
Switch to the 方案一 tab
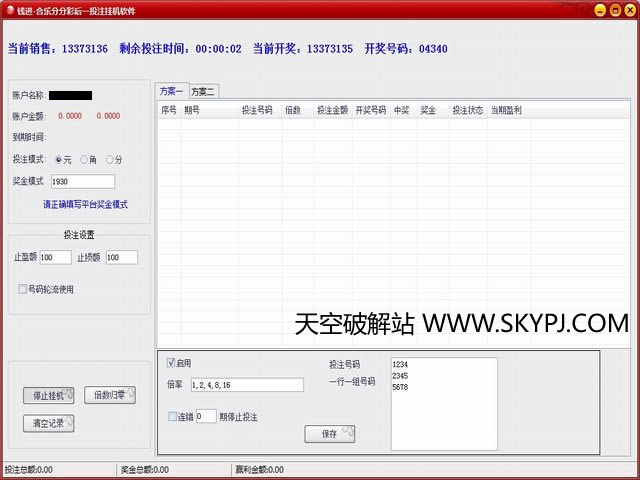pyautogui.click(x=171, y=91)
